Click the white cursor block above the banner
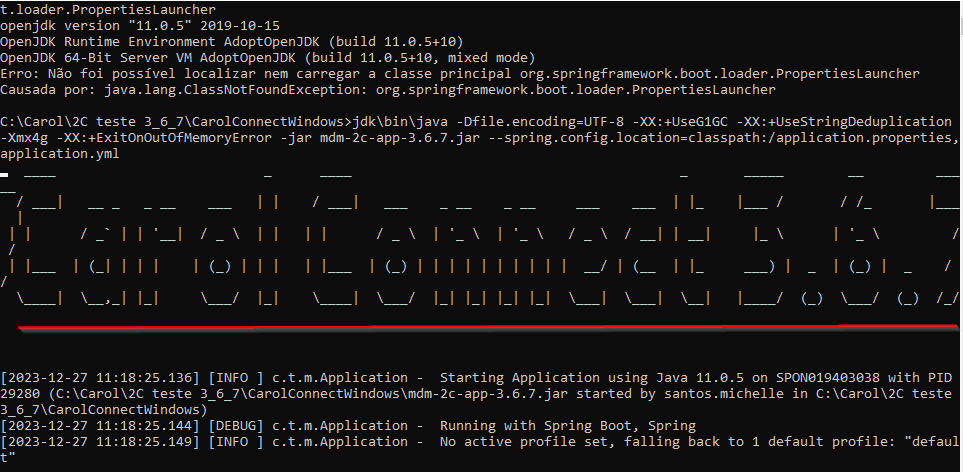 coord(5,173)
